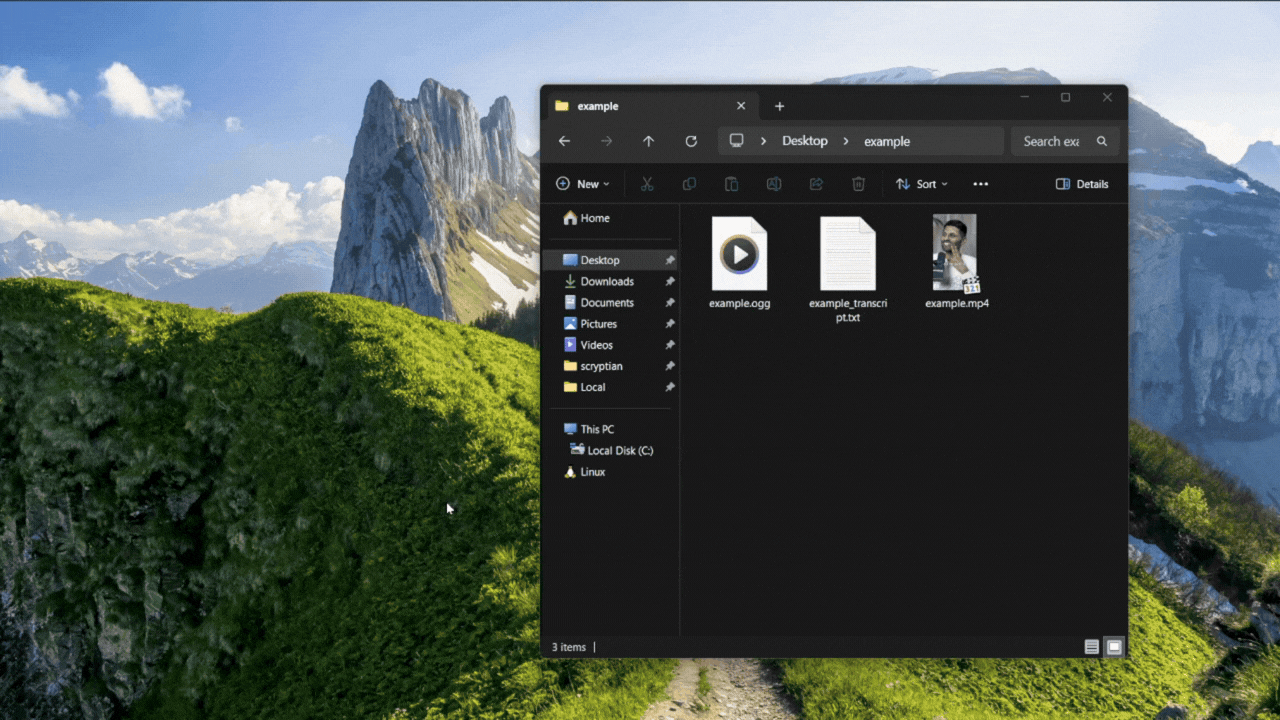
Task: Switch to details list view icon
Action: (x=1092, y=647)
